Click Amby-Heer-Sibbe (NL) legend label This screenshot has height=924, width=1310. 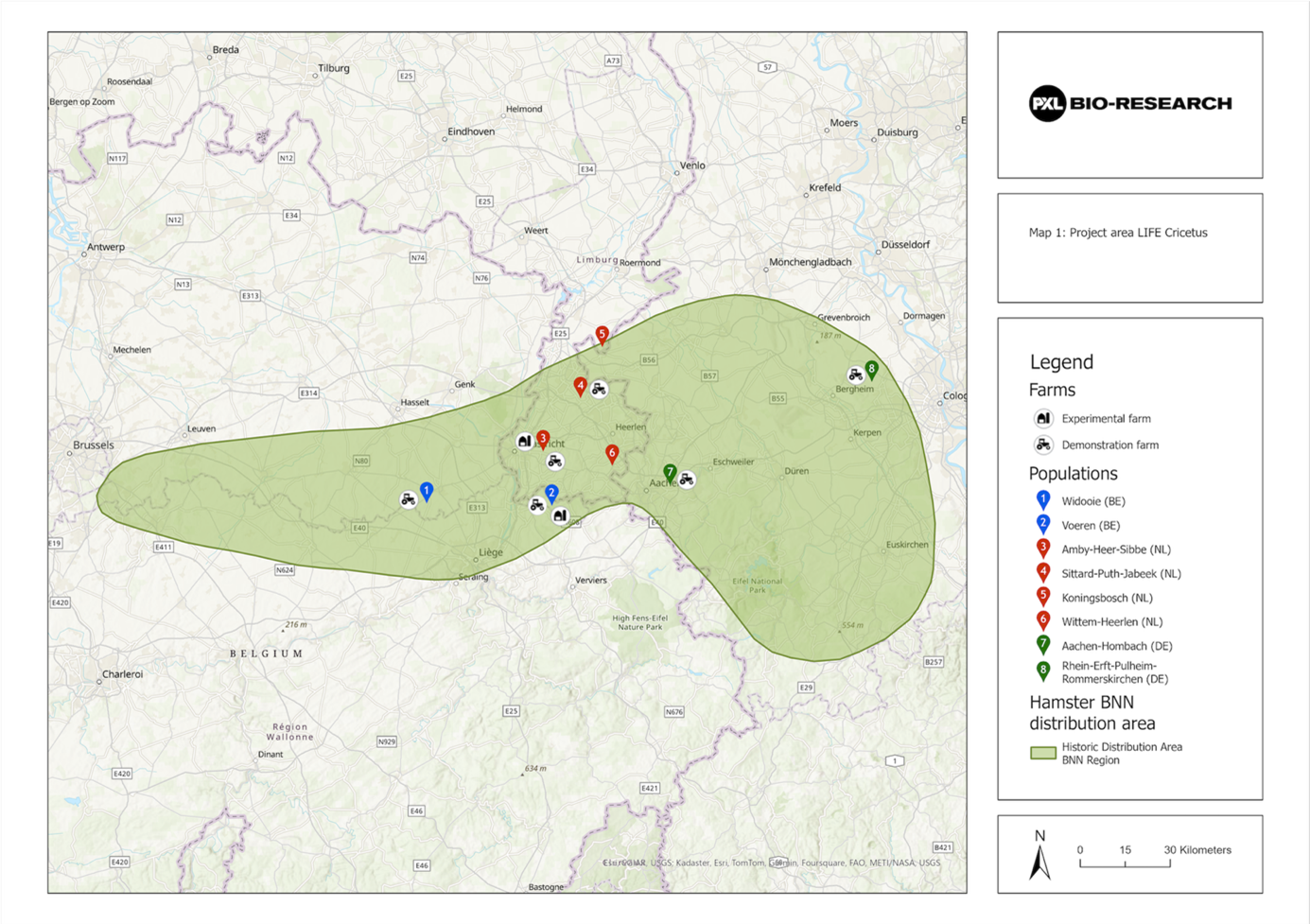click(x=1115, y=549)
